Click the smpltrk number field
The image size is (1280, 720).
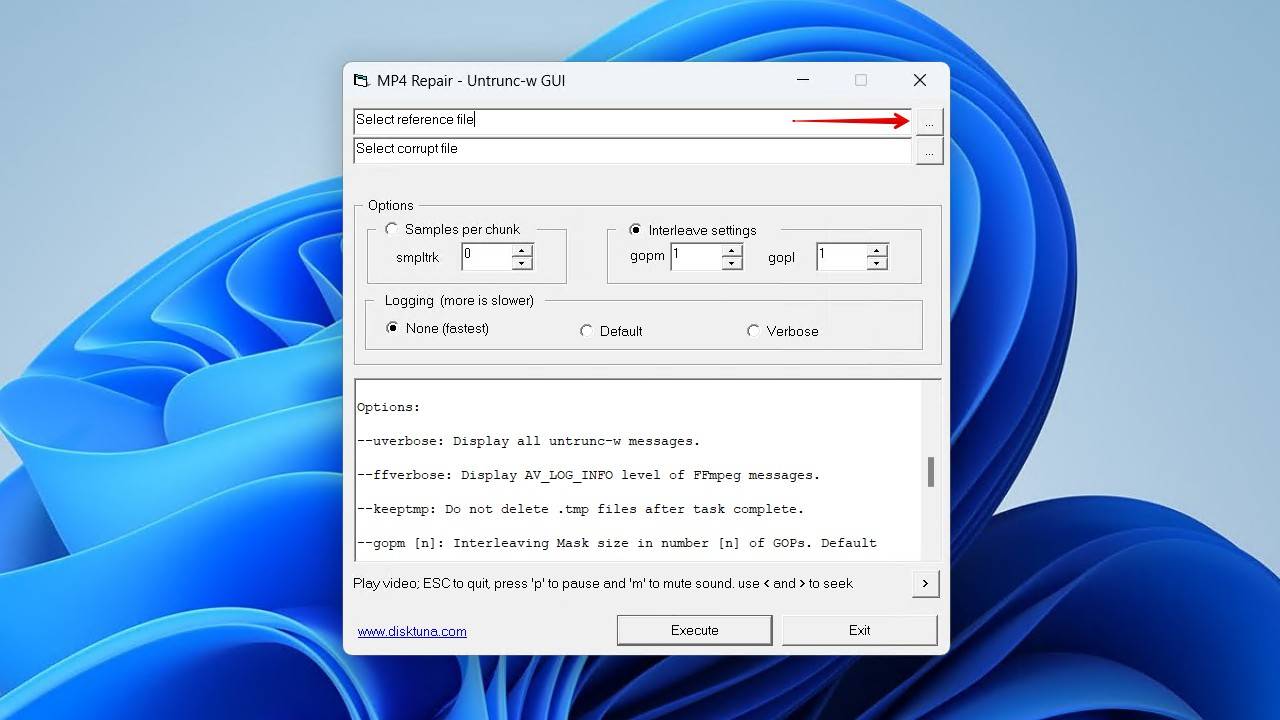pos(487,257)
